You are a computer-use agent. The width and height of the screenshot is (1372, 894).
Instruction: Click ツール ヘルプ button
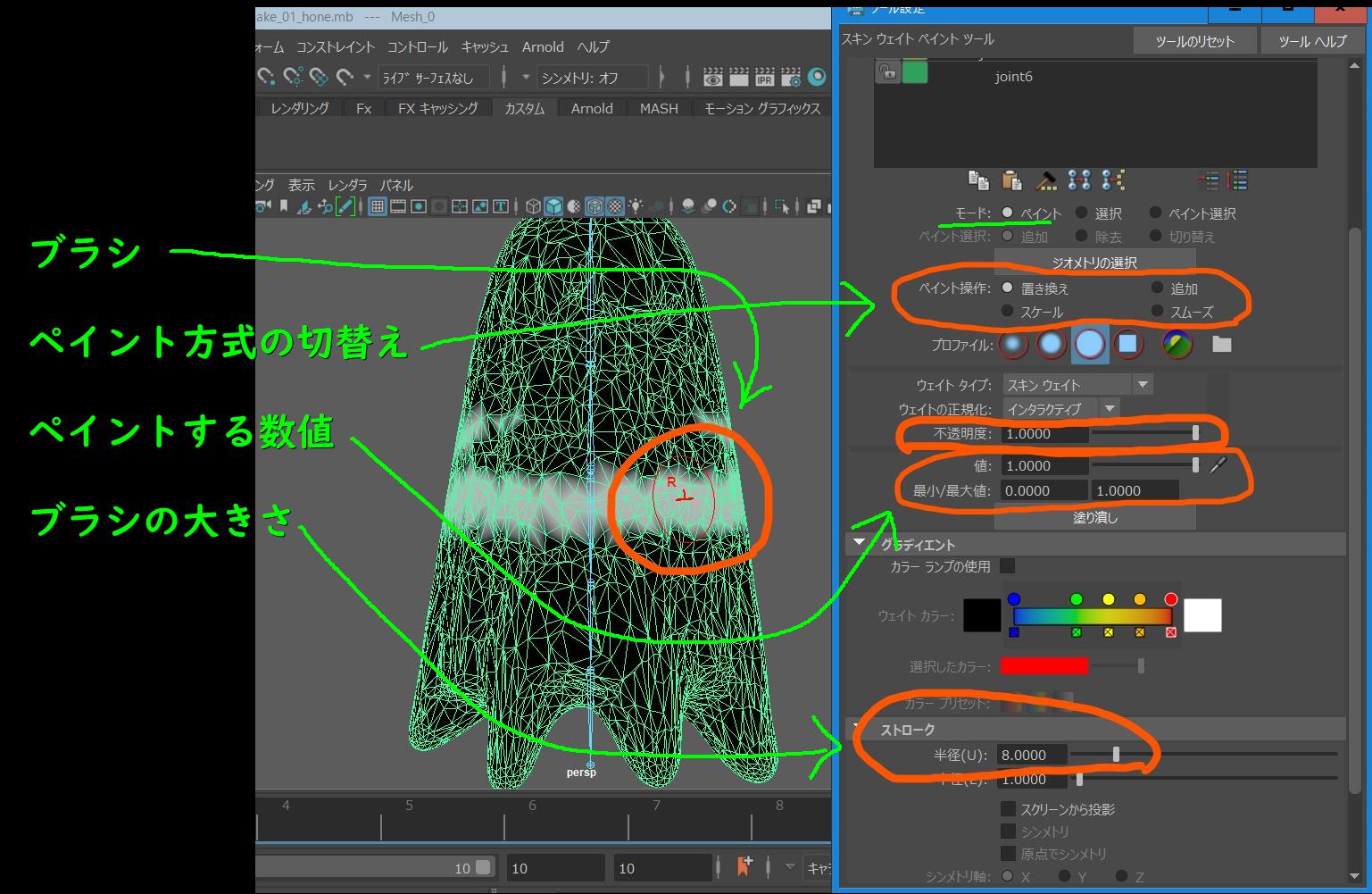(1312, 40)
